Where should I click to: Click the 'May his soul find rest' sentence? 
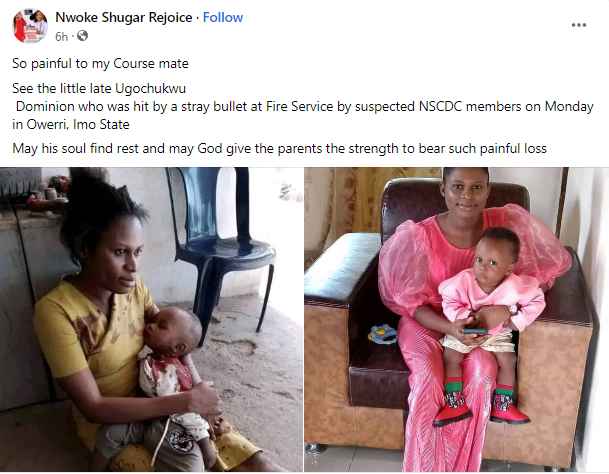(279, 148)
